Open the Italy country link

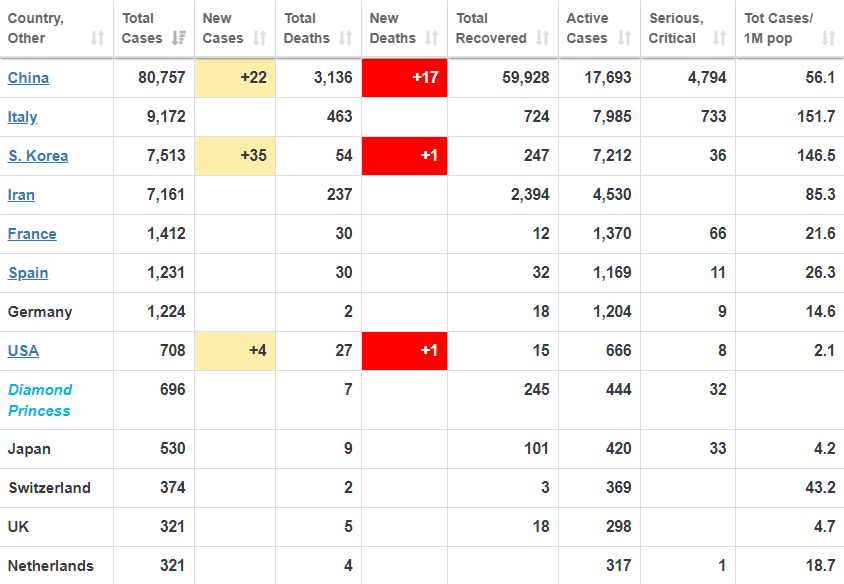pos(22,117)
